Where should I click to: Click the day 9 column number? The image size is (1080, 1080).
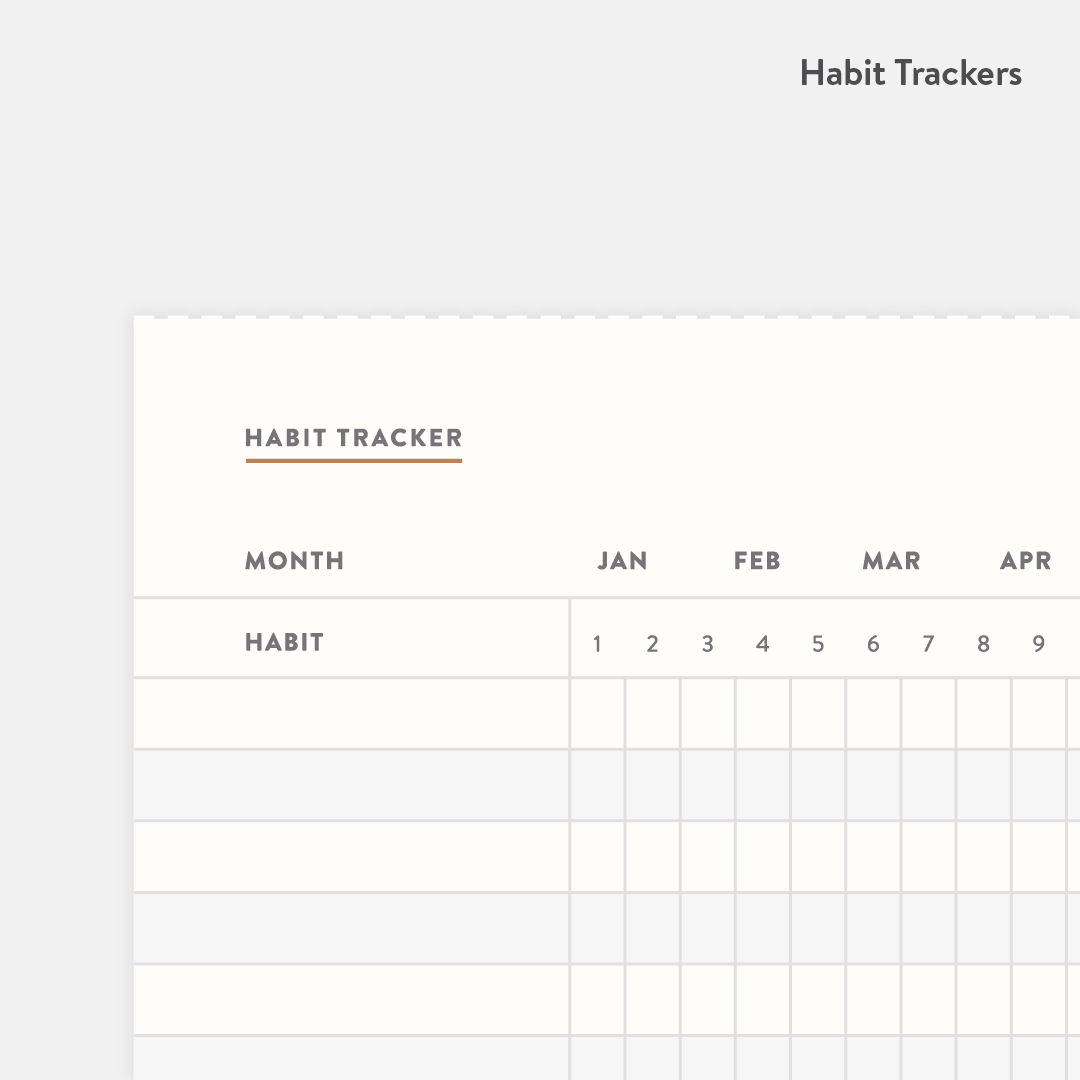[1038, 644]
